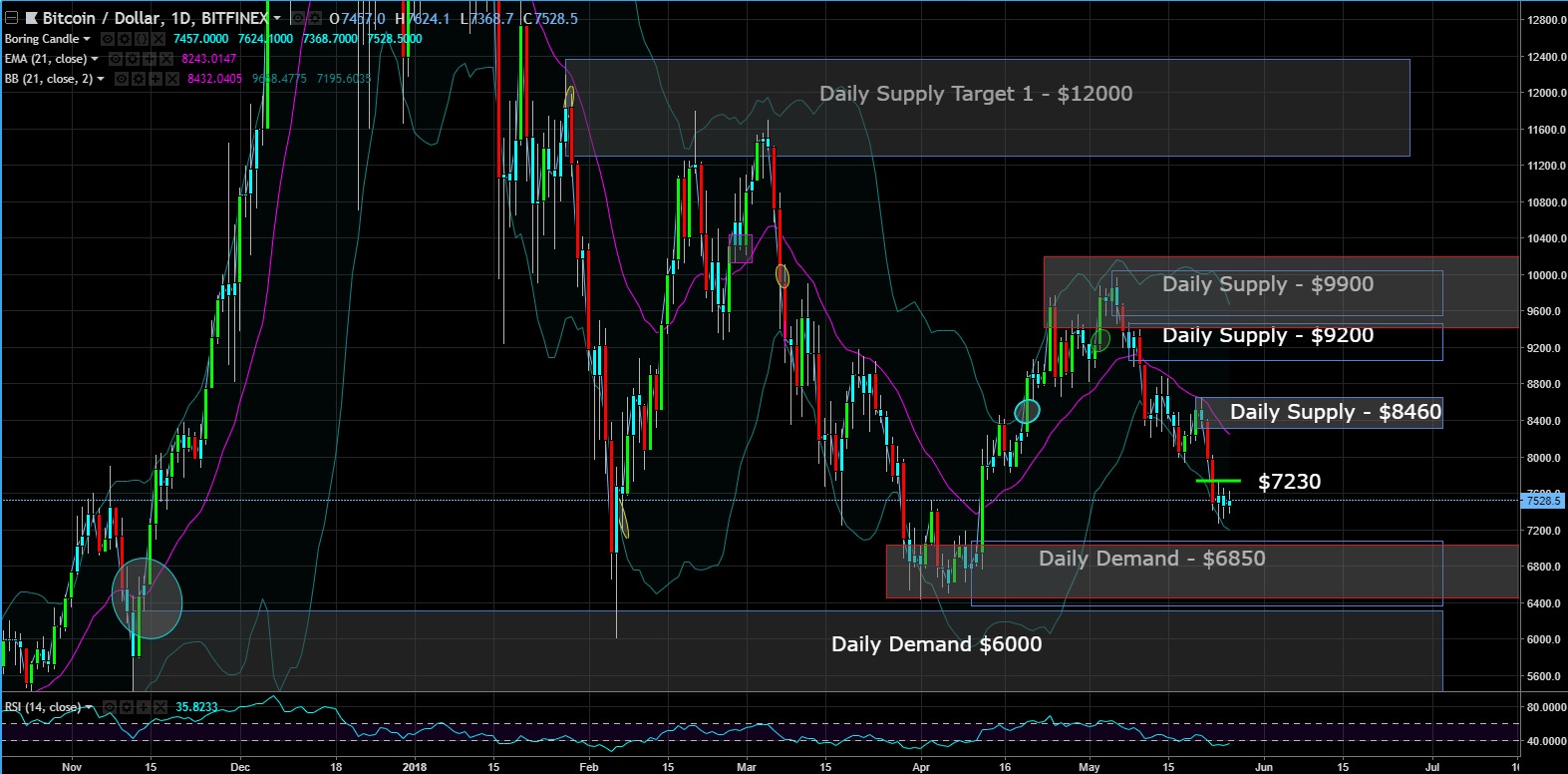Hide the BB (21, close, 2) bands
This screenshot has width=1568, height=774.
click(123, 79)
